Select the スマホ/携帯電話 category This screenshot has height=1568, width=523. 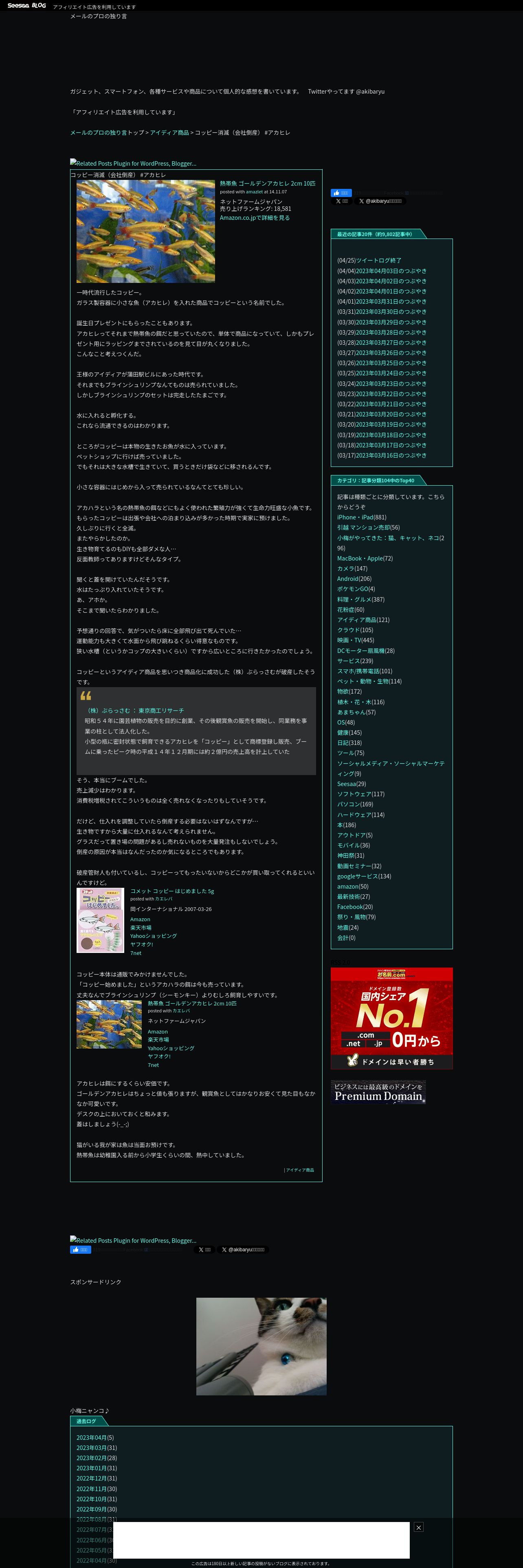point(358,671)
